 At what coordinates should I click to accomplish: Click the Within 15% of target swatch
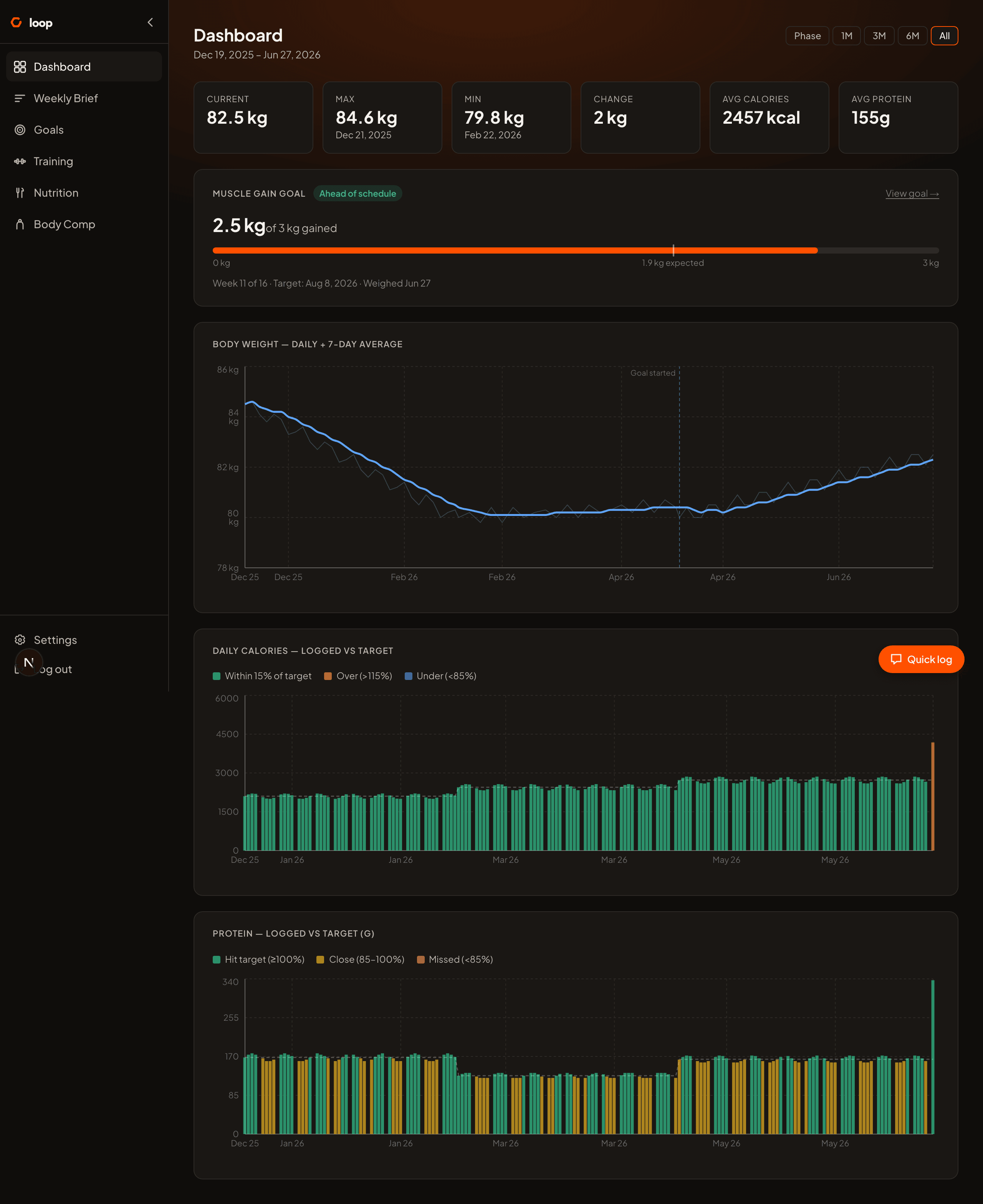[216, 676]
